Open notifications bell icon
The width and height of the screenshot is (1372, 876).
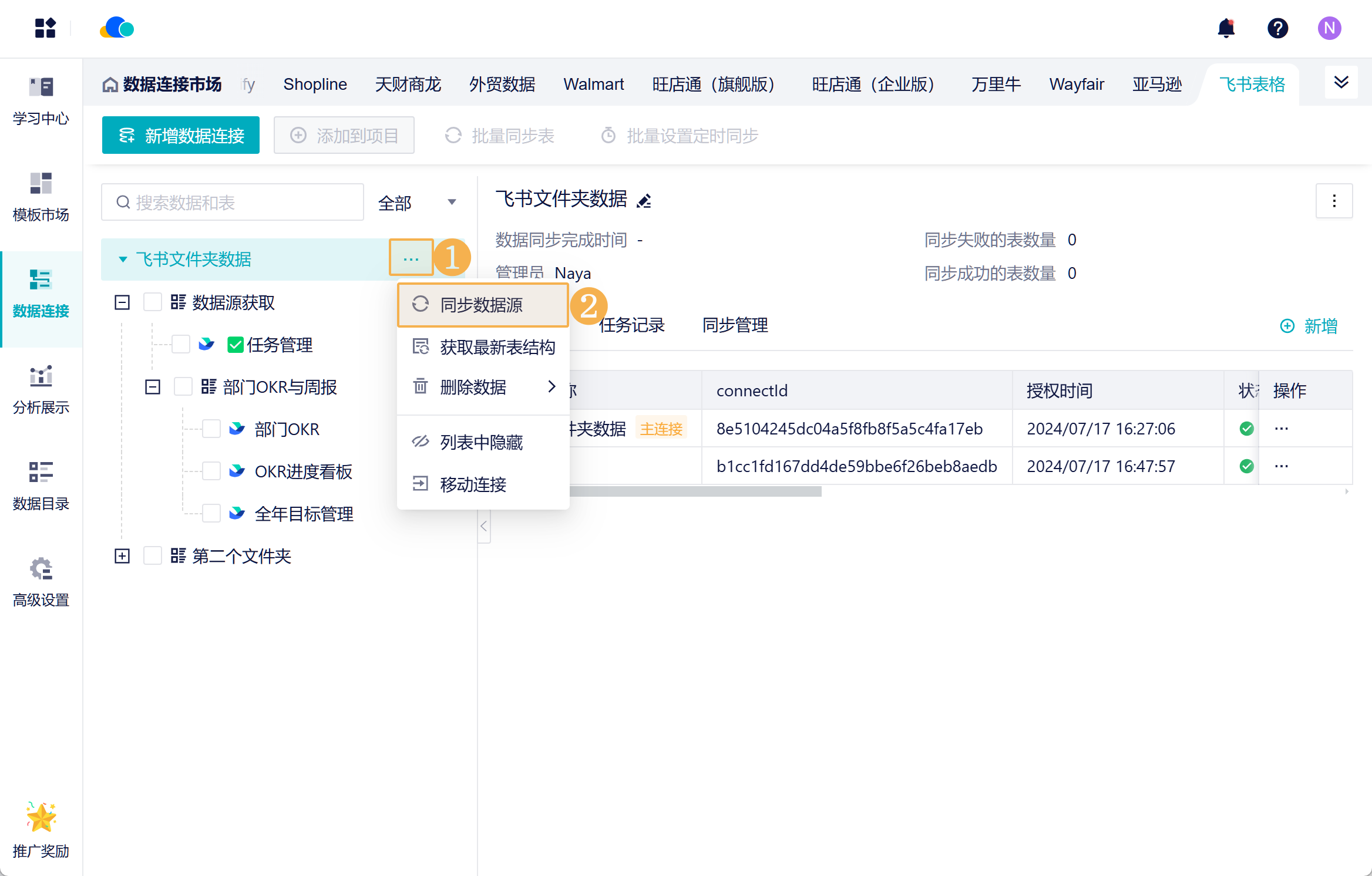1226,28
